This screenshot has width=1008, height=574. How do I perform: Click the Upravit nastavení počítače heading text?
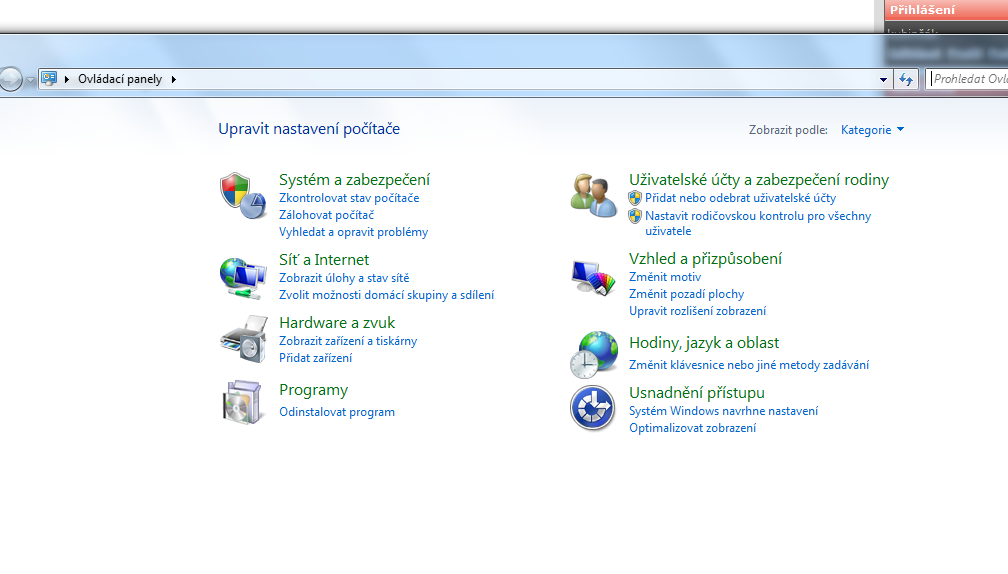[x=309, y=129]
